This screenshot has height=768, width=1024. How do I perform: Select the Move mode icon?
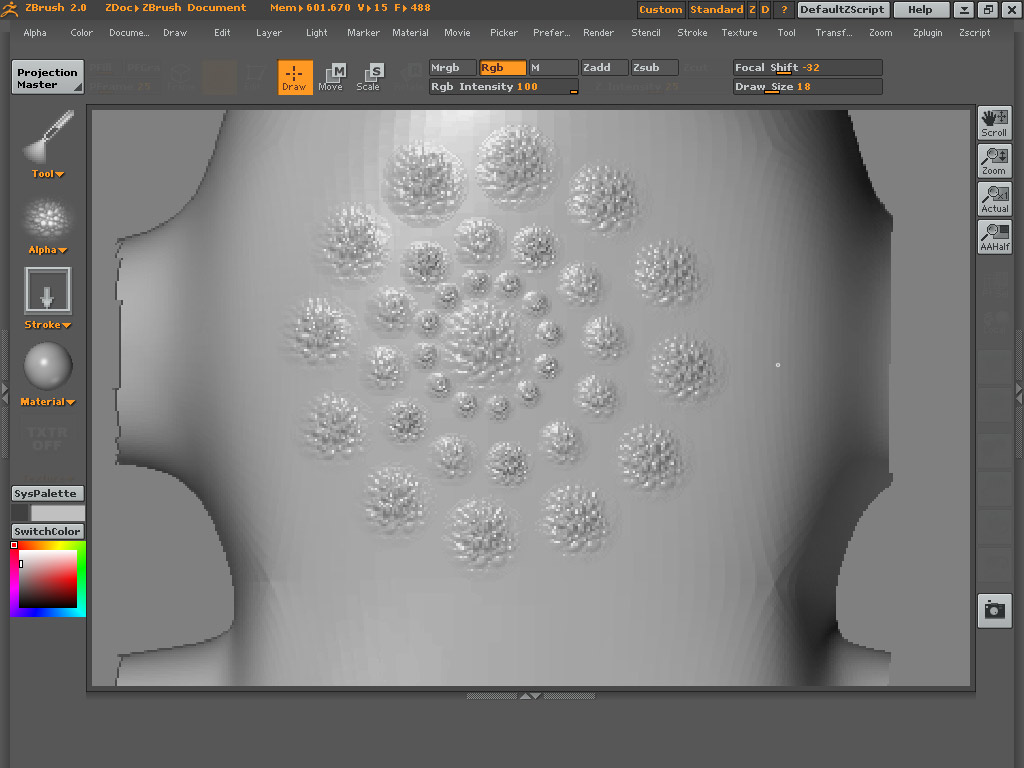click(331, 77)
